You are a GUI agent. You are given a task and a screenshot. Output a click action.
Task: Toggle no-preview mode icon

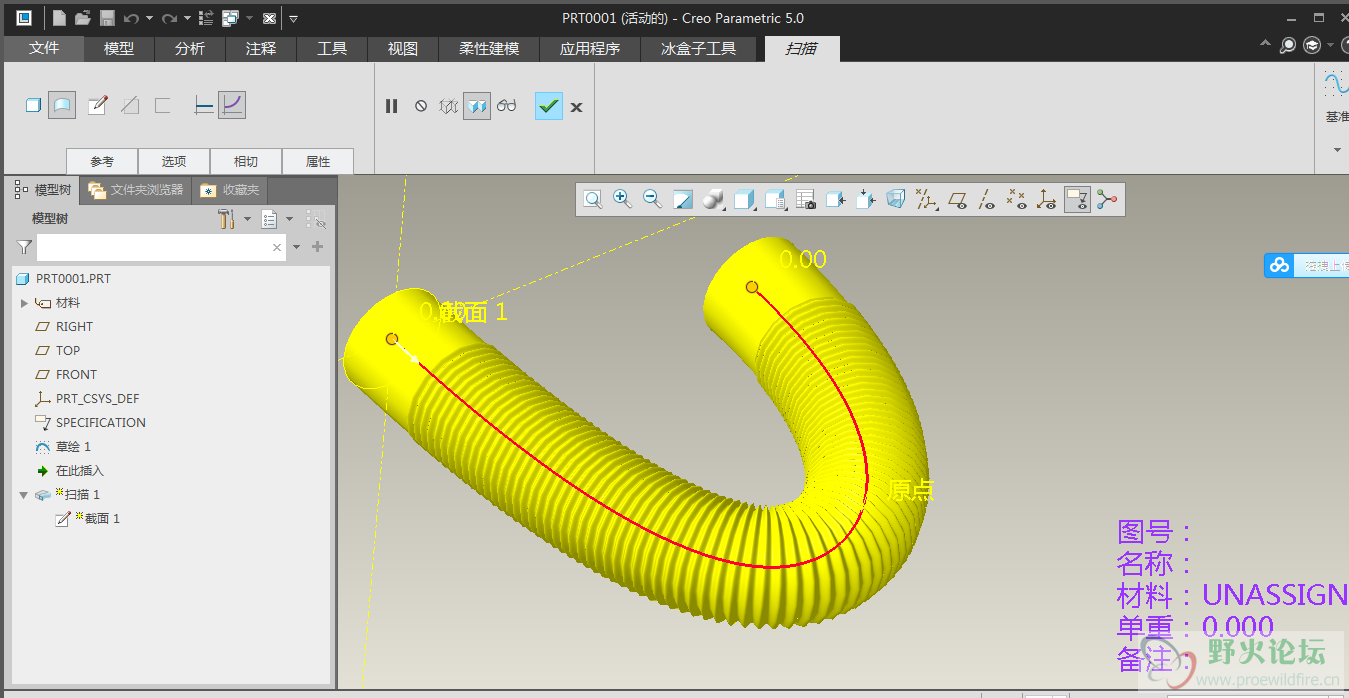pos(421,106)
